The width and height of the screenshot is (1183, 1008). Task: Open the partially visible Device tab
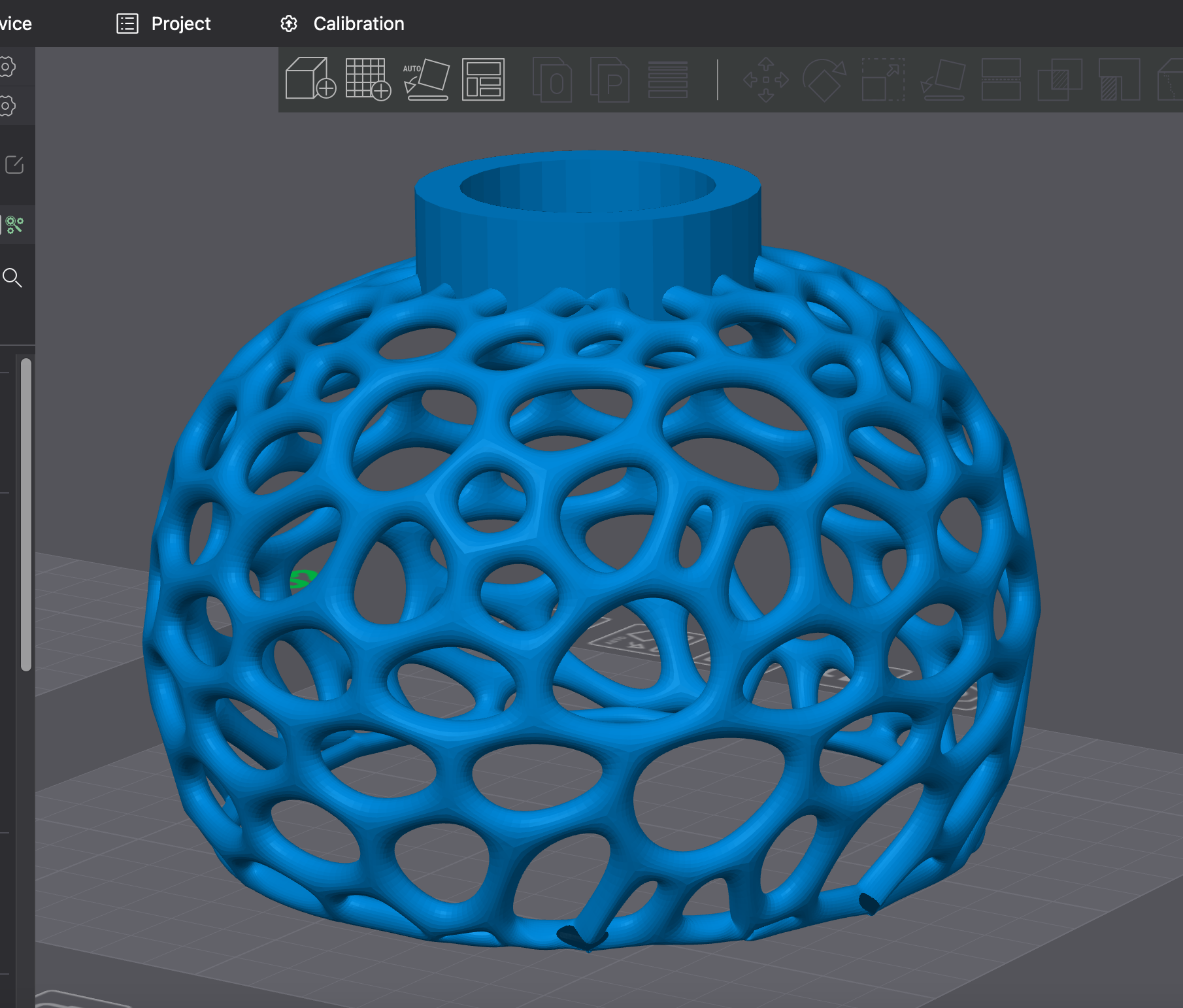16,24
